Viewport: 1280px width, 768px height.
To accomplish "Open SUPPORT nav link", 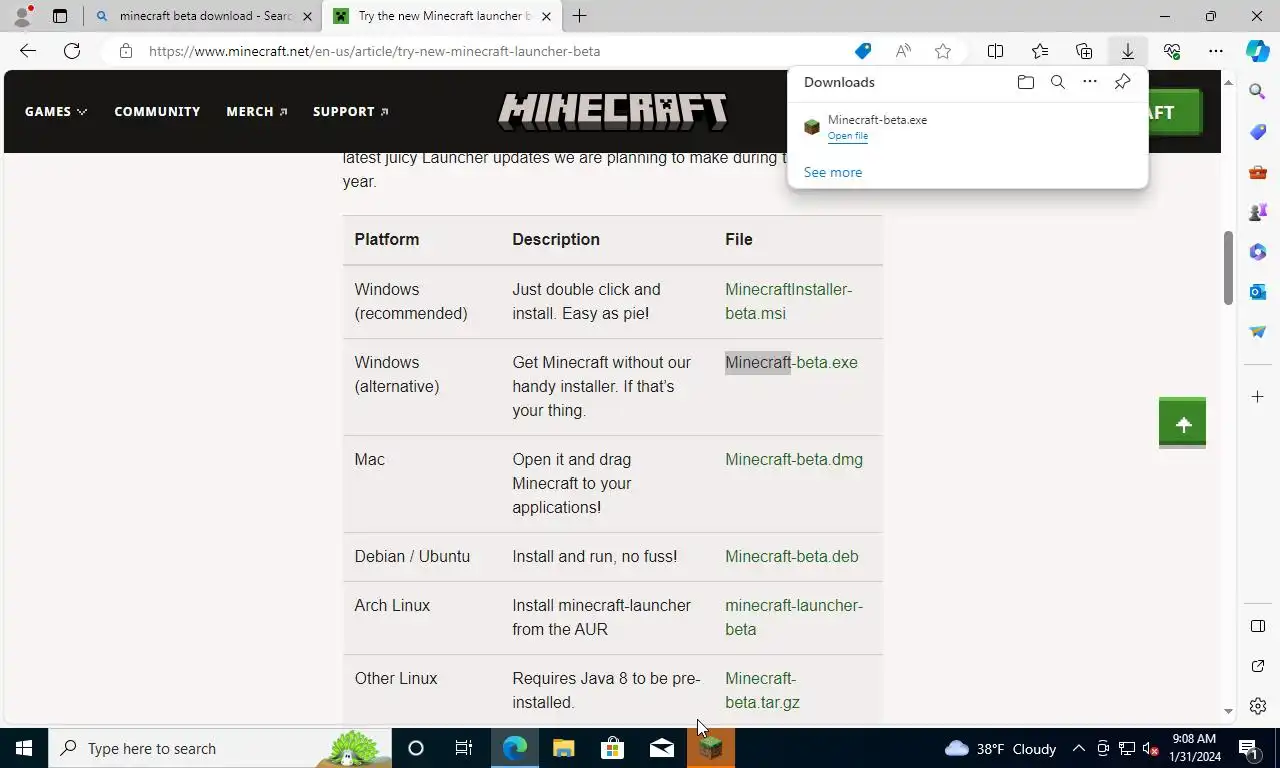I will coord(351,111).
